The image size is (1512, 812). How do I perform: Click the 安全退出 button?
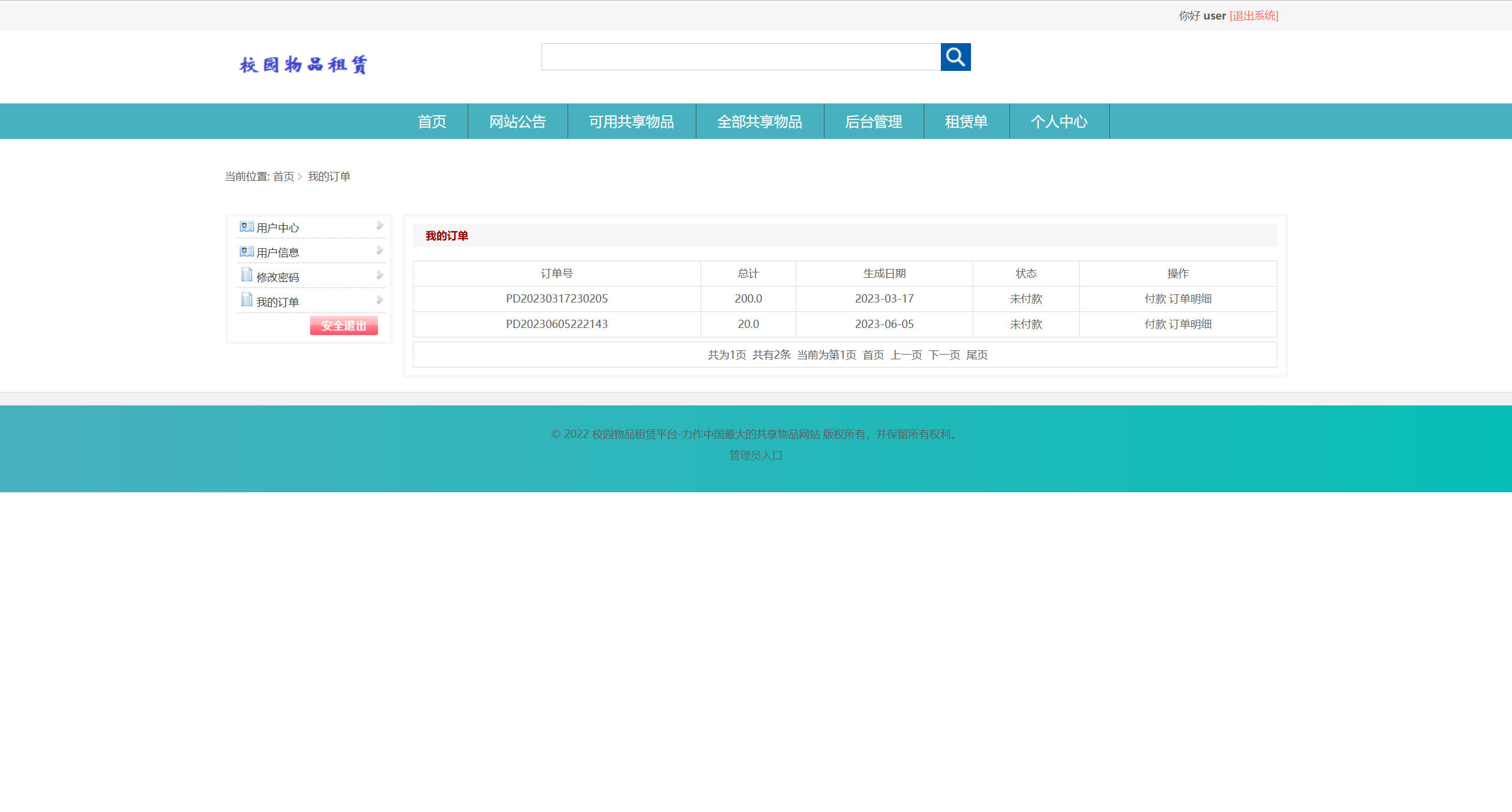344,326
